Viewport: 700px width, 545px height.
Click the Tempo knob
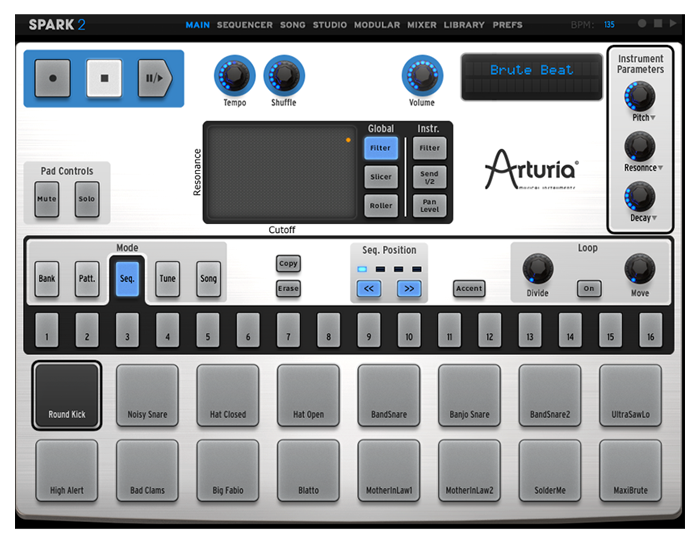click(235, 75)
